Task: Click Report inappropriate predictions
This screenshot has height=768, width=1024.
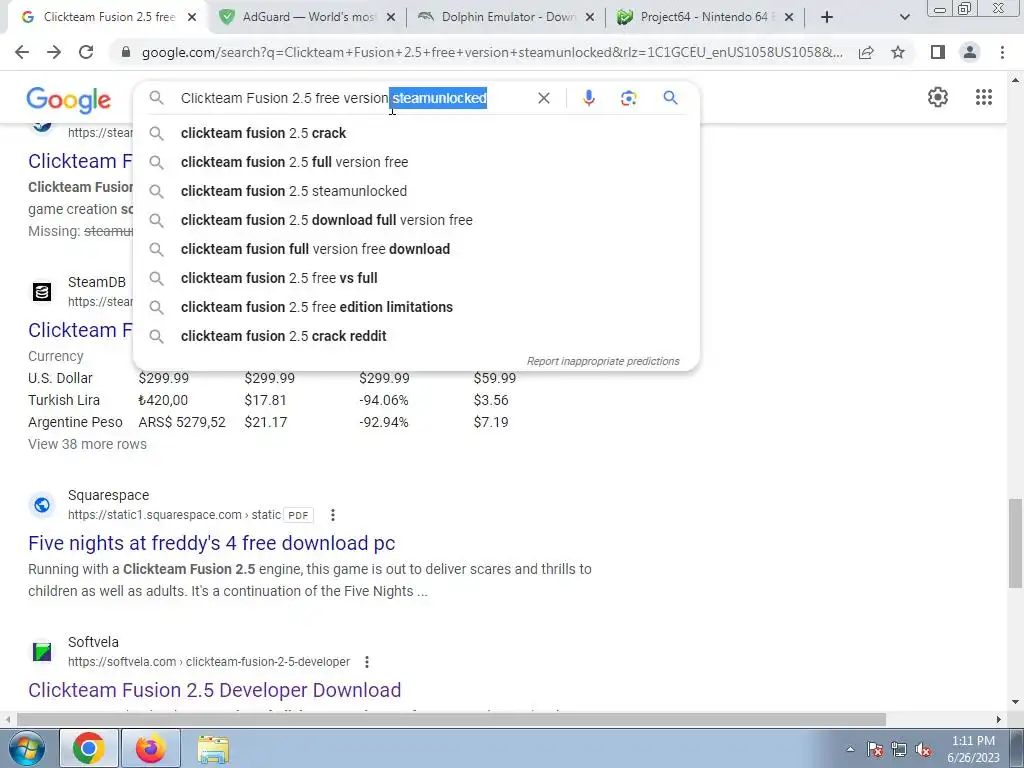Action: coord(603,361)
